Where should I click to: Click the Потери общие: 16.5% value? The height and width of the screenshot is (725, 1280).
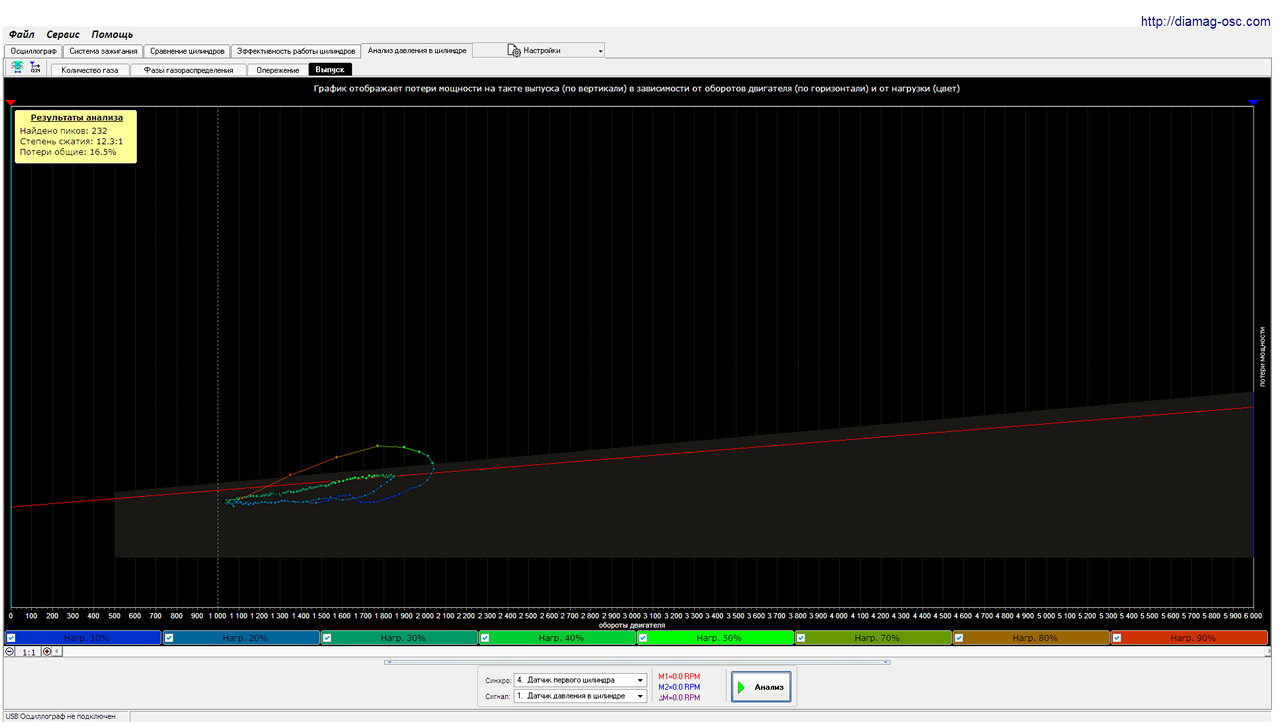(68, 152)
